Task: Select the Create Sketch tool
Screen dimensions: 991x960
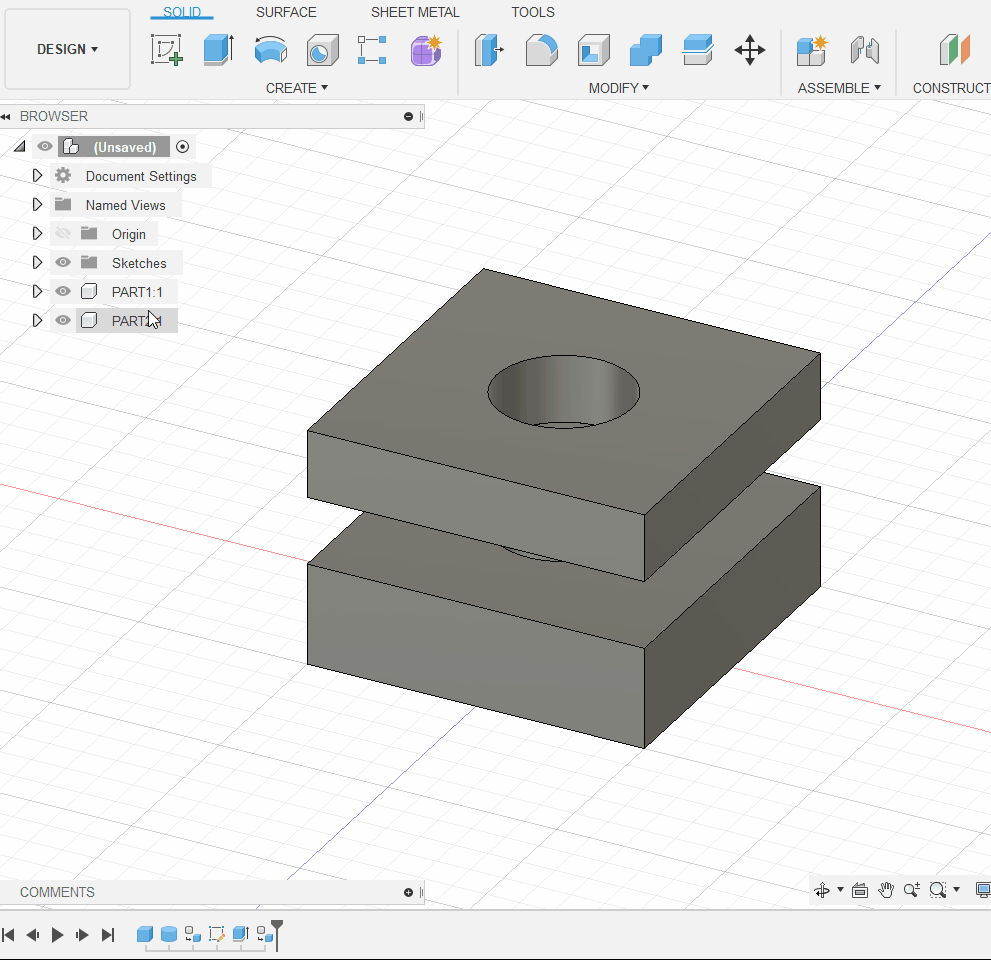Action: [167, 48]
